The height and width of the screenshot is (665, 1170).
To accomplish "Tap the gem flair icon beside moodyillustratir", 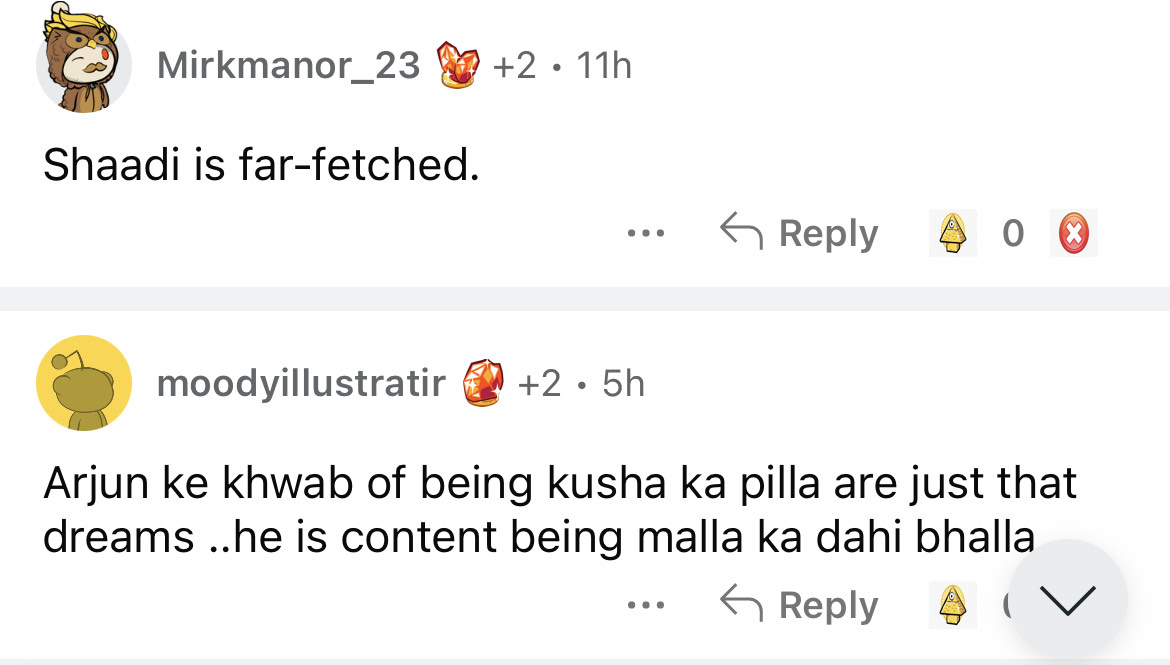I will (x=481, y=383).
